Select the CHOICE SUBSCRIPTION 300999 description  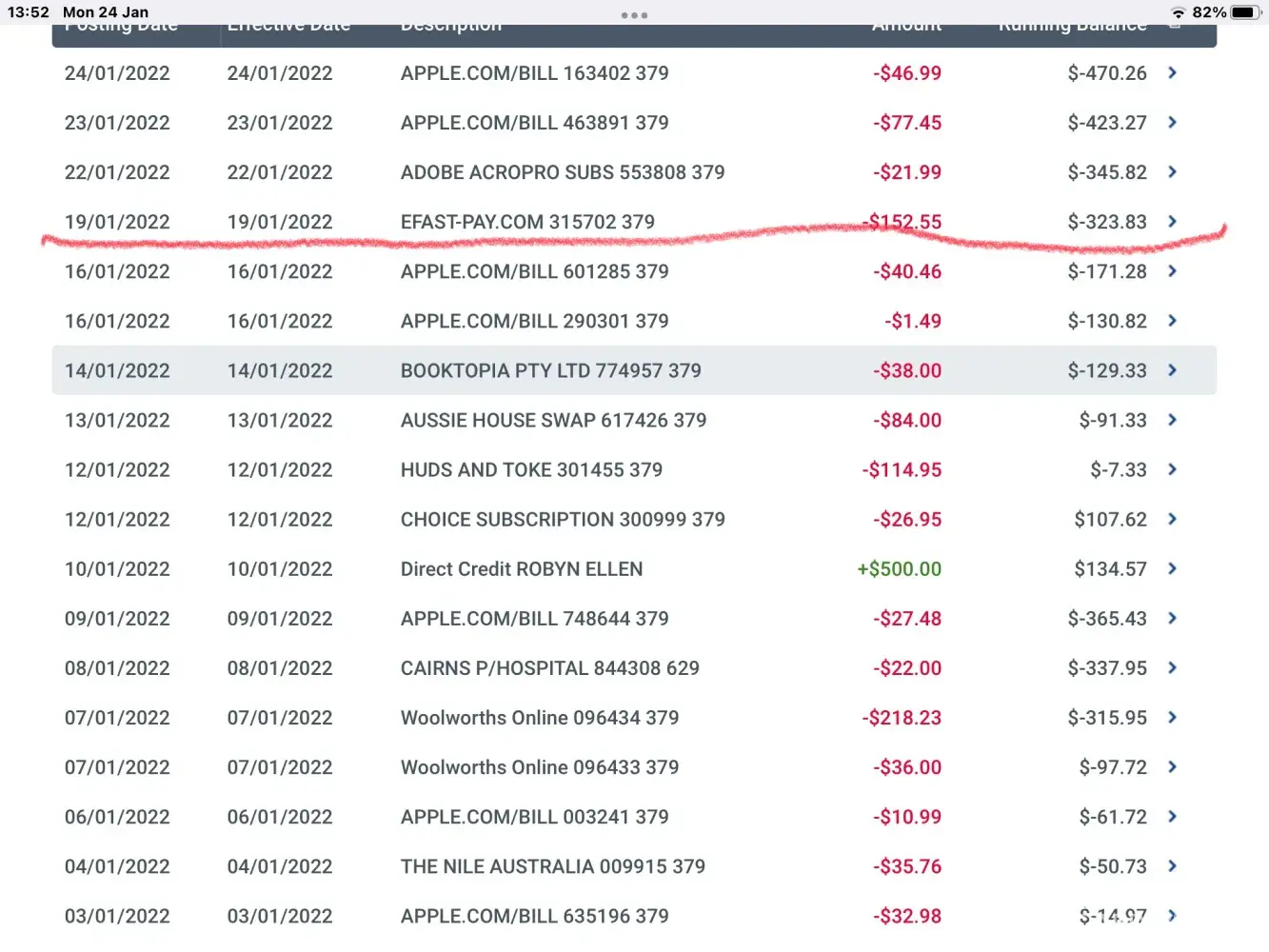click(563, 520)
